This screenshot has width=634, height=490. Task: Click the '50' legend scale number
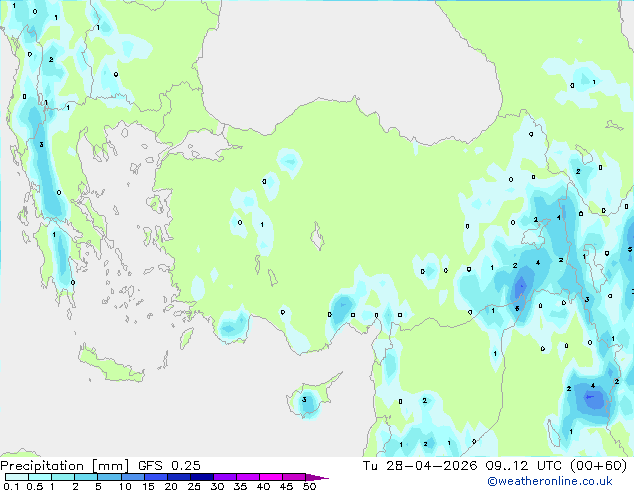pyautogui.click(x=309, y=486)
